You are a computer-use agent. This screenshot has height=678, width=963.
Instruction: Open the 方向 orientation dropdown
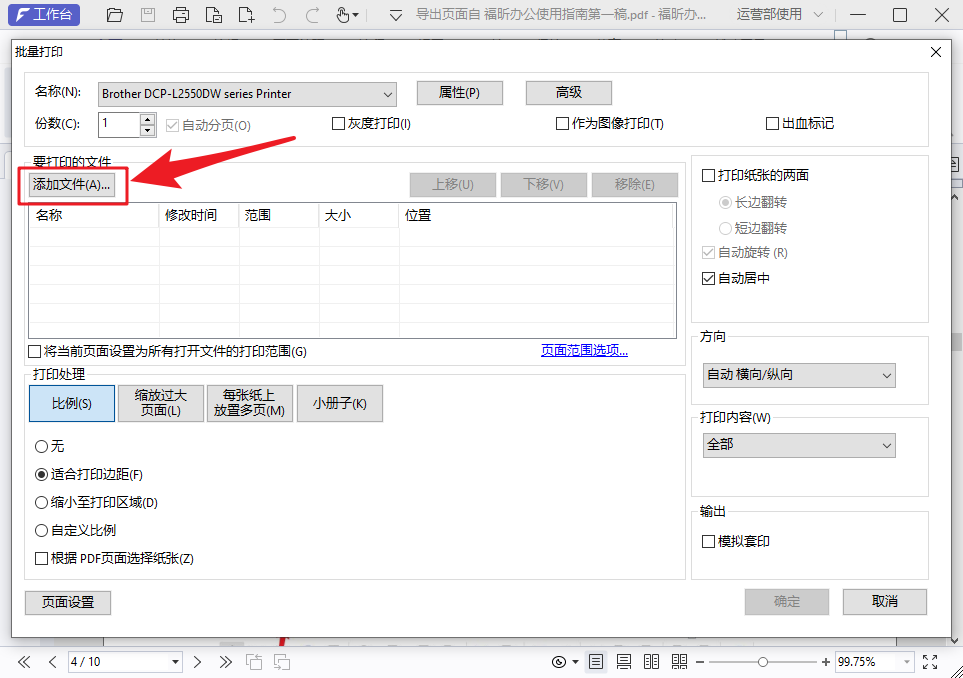click(799, 375)
